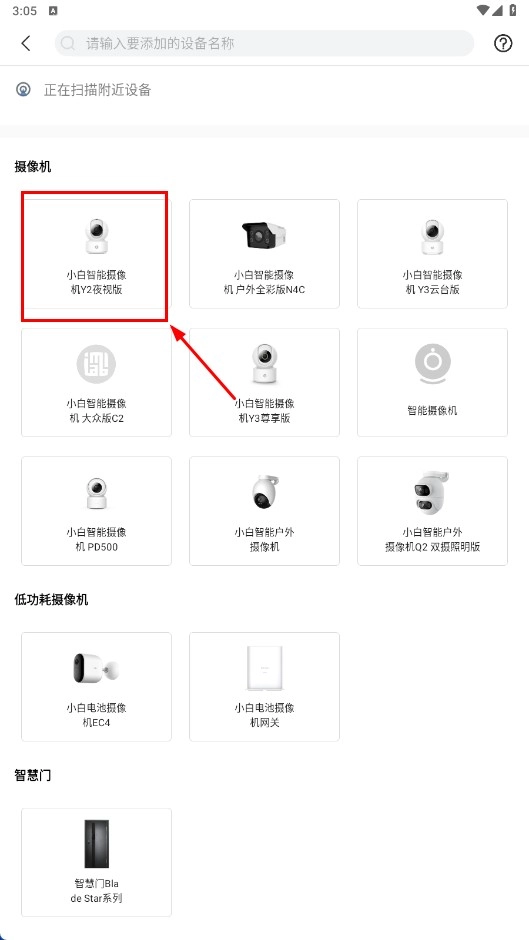Screen dimensions: 529x940
Task: Pick the 大众版C2 camera icon
Action: click(x=97, y=364)
